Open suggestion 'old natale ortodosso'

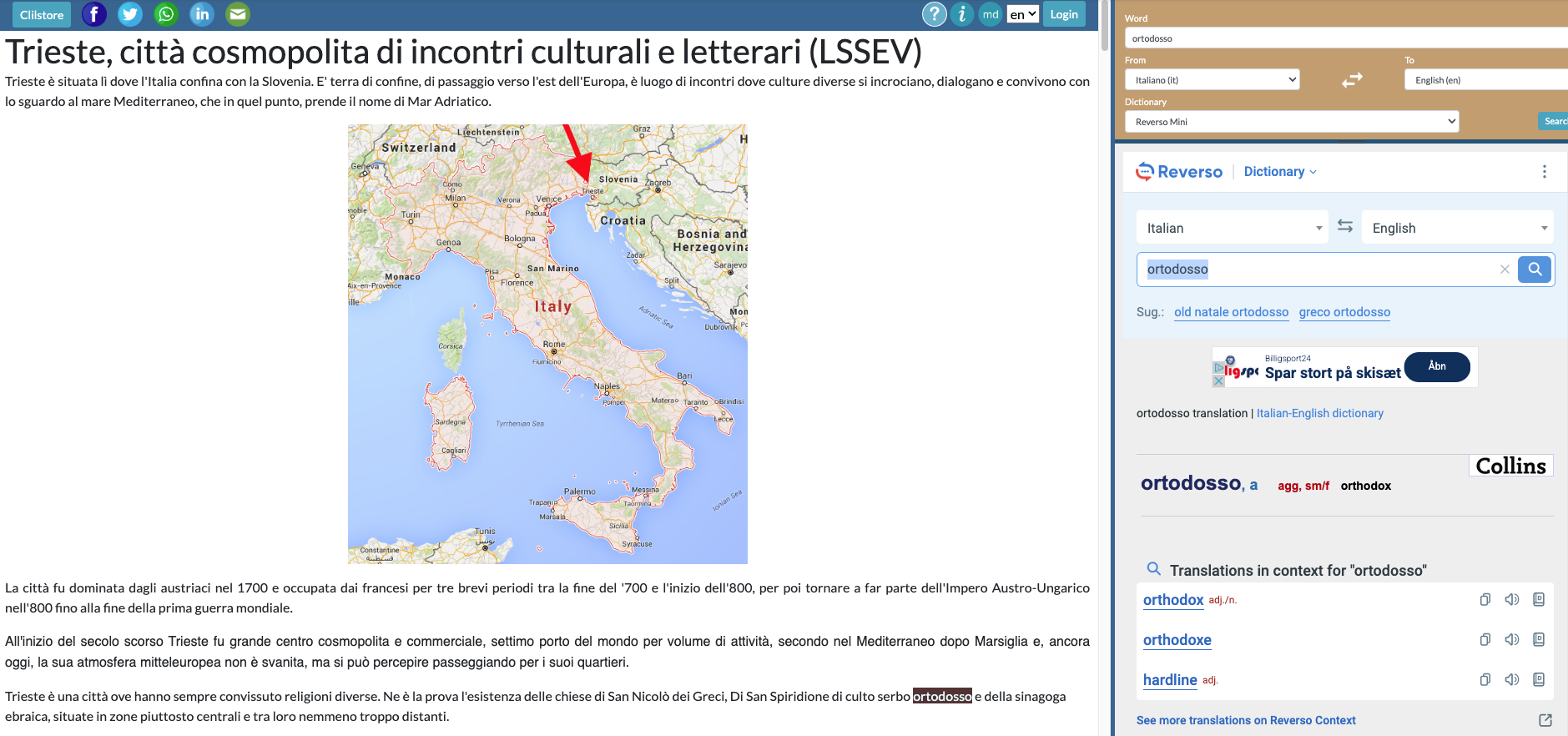1231,312
